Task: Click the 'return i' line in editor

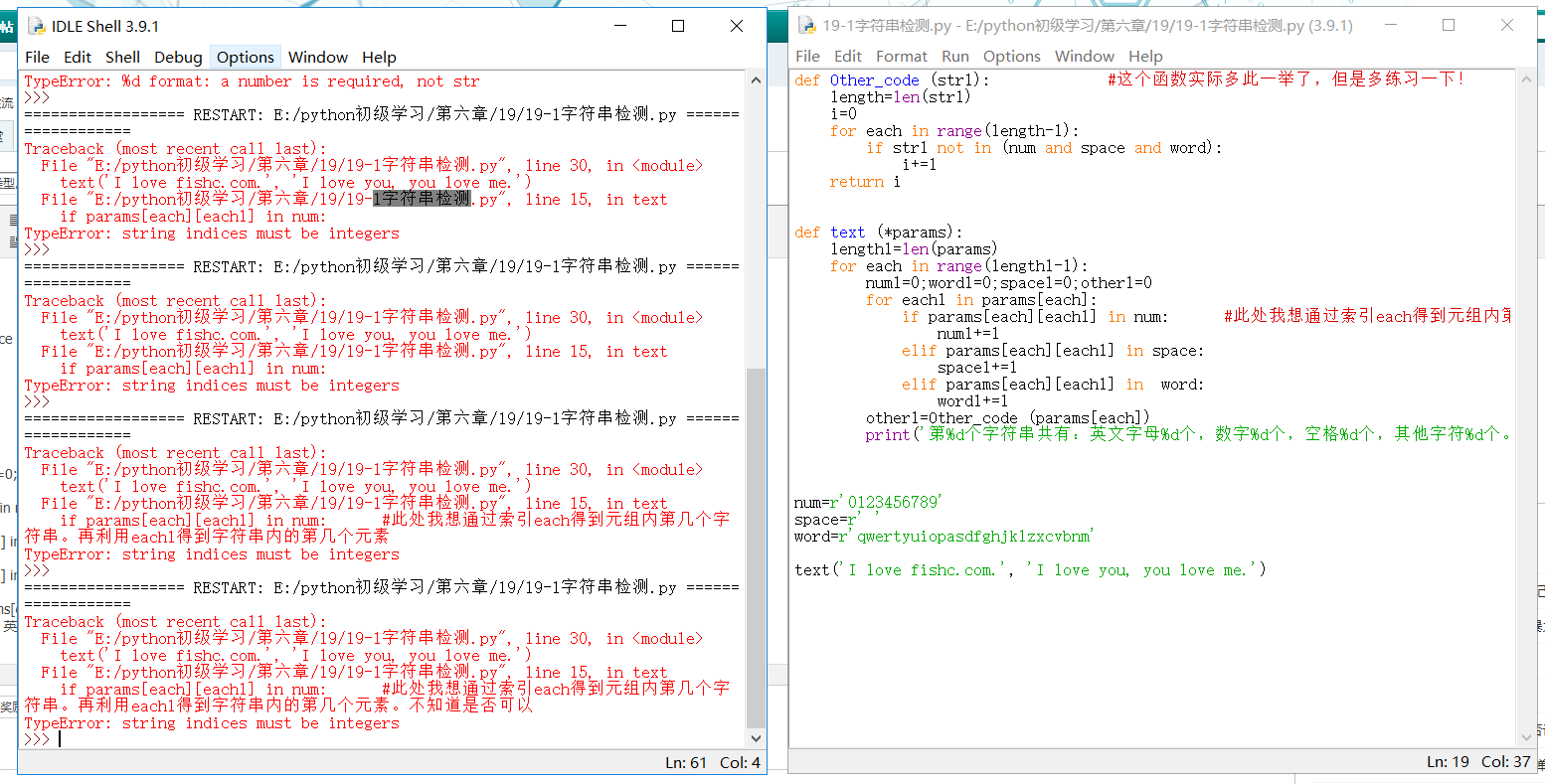Action: click(x=865, y=181)
